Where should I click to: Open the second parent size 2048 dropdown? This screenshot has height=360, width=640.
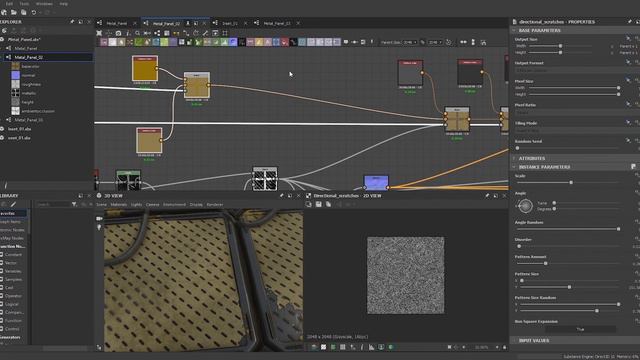pos(435,42)
